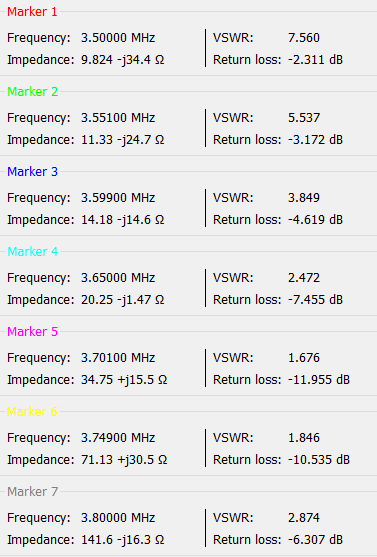Select the 2.472 VSWR value
The width and height of the screenshot is (377, 557).
pyautogui.click(x=304, y=277)
